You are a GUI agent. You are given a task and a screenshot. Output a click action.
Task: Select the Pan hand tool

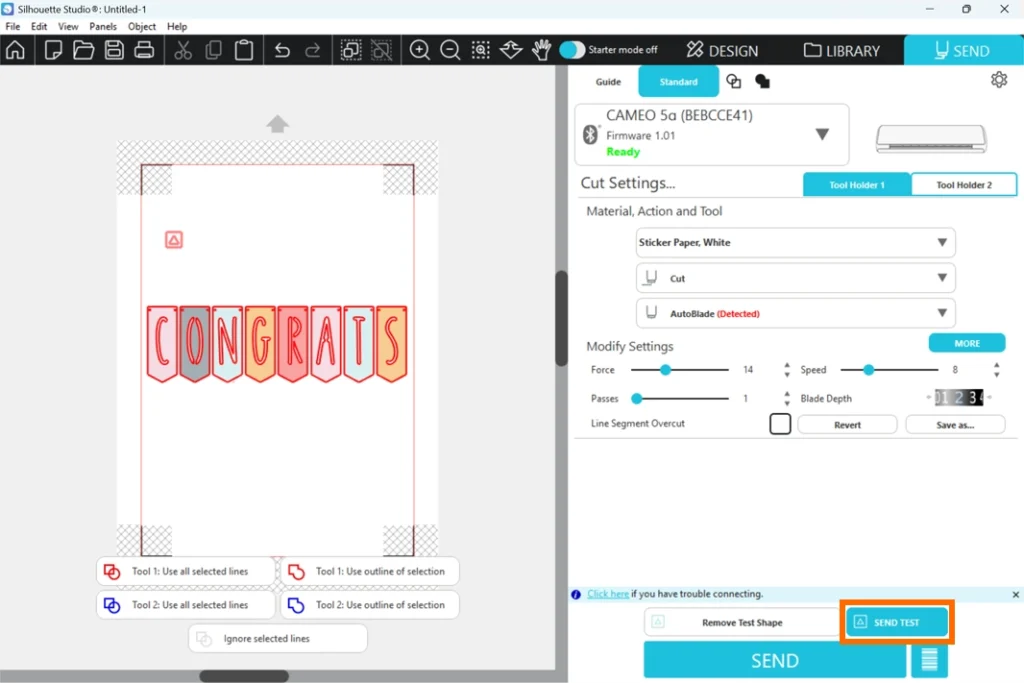tap(541, 50)
